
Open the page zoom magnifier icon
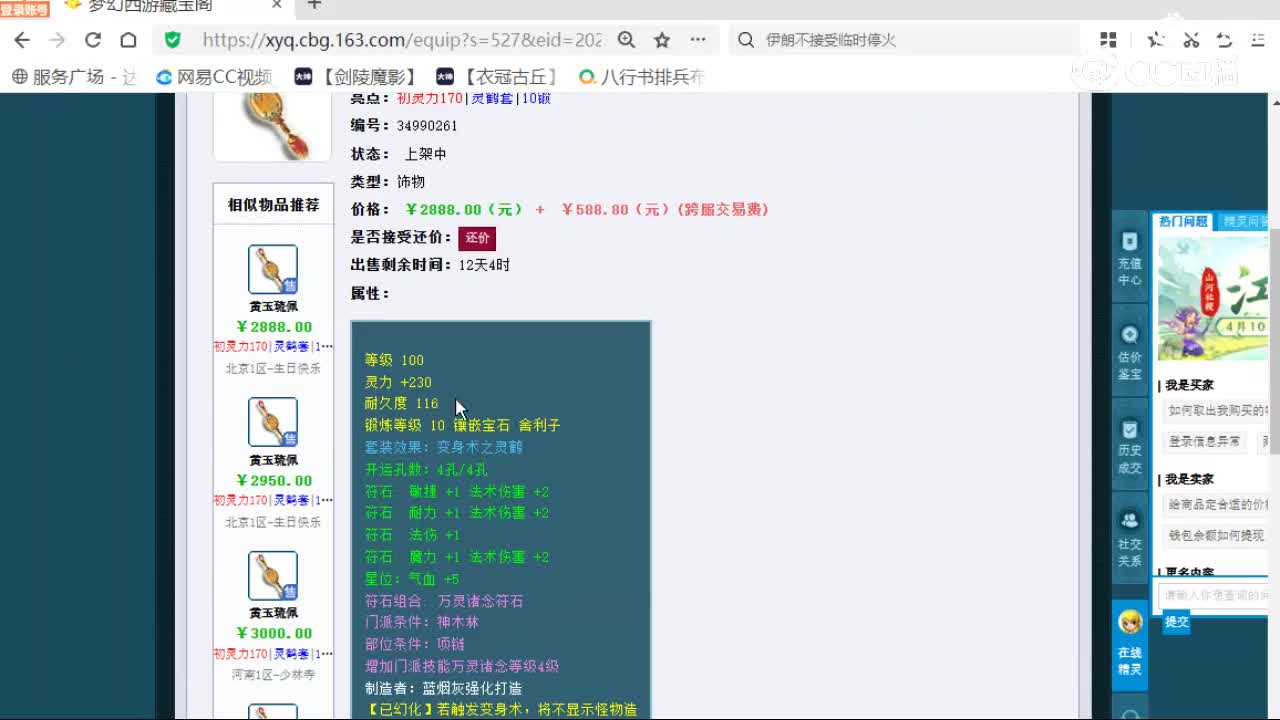pyautogui.click(x=626, y=40)
